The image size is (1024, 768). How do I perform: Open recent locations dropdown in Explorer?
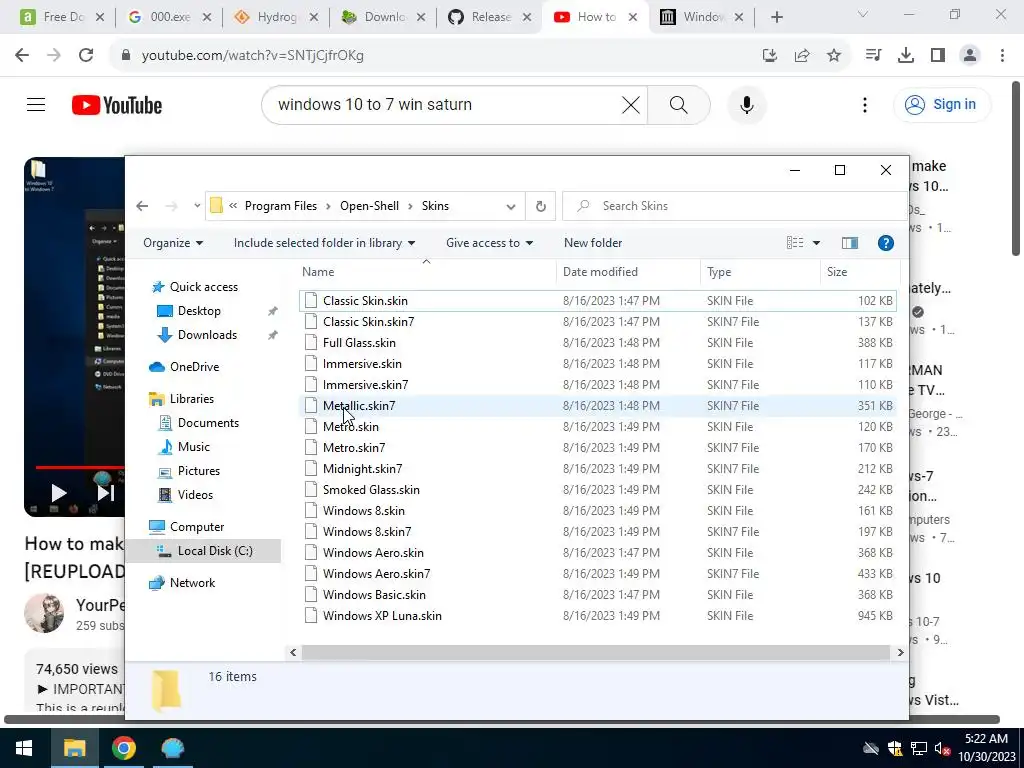(197, 206)
